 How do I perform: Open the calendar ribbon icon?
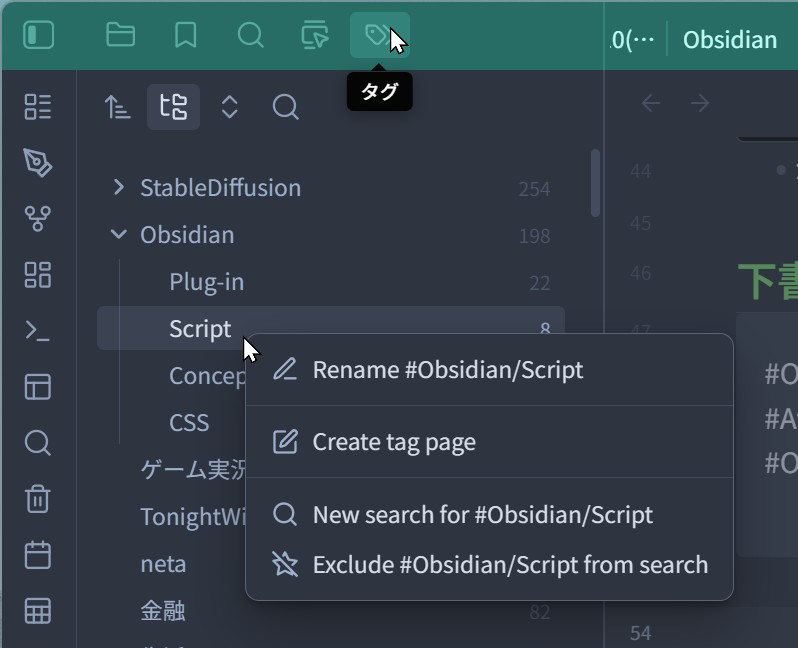tap(38, 555)
